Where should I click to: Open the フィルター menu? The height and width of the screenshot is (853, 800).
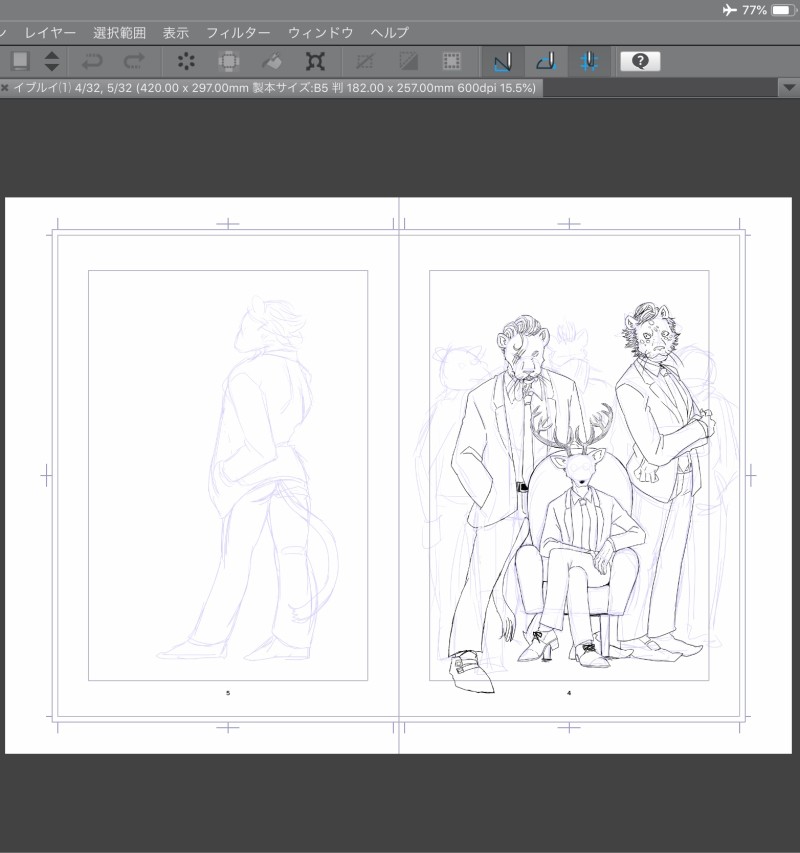click(238, 32)
